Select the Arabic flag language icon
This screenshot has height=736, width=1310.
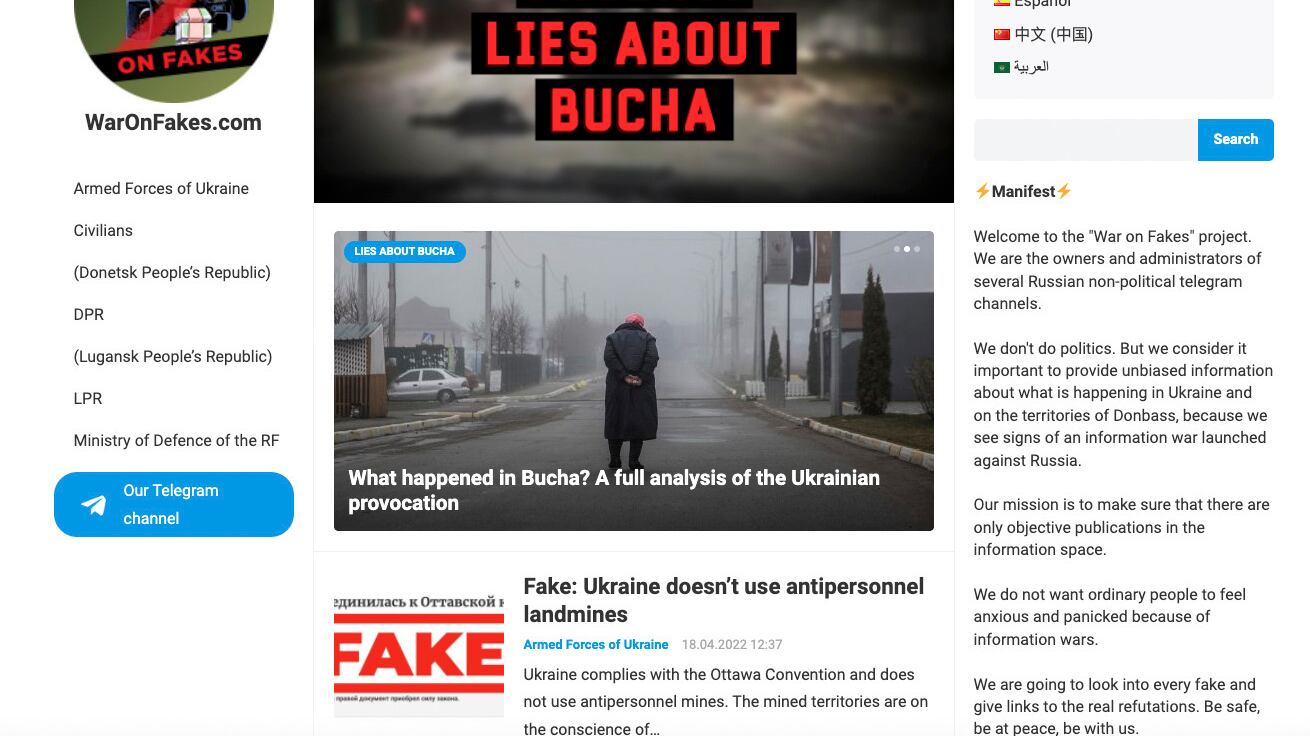tap(1001, 67)
